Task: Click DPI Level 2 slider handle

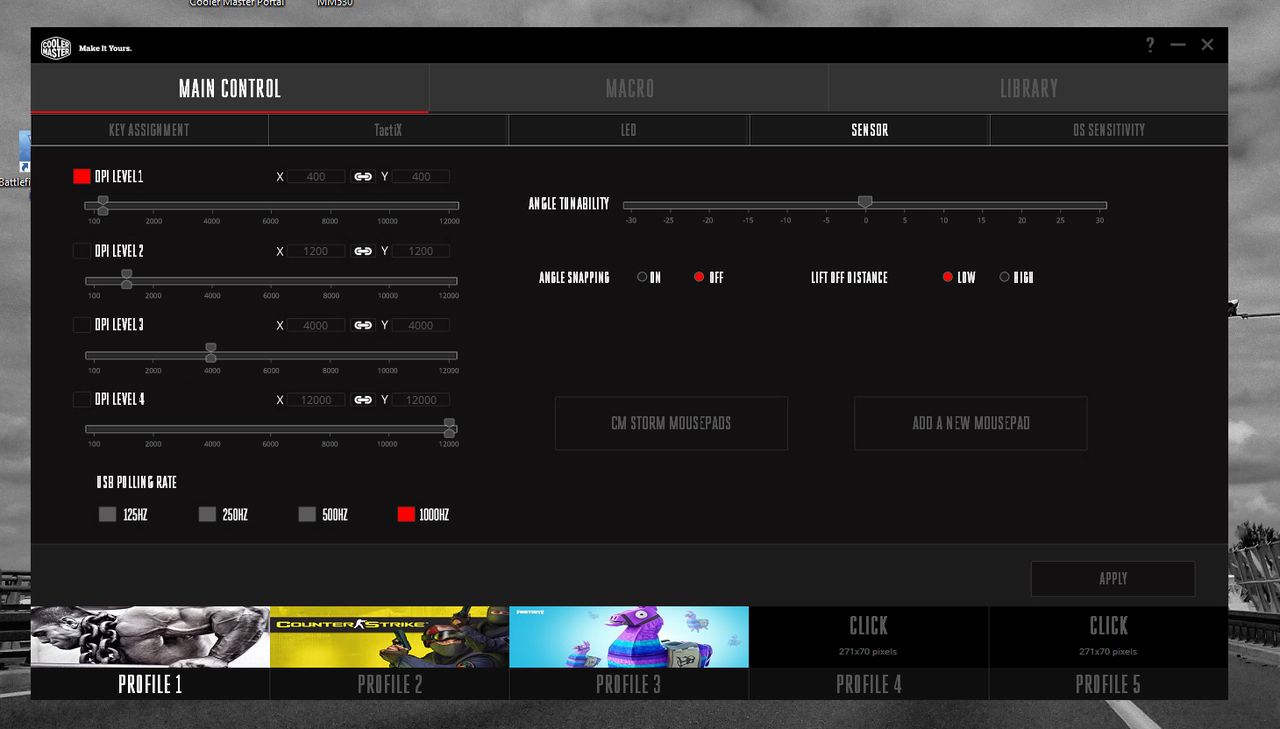Action: [x=126, y=279]
